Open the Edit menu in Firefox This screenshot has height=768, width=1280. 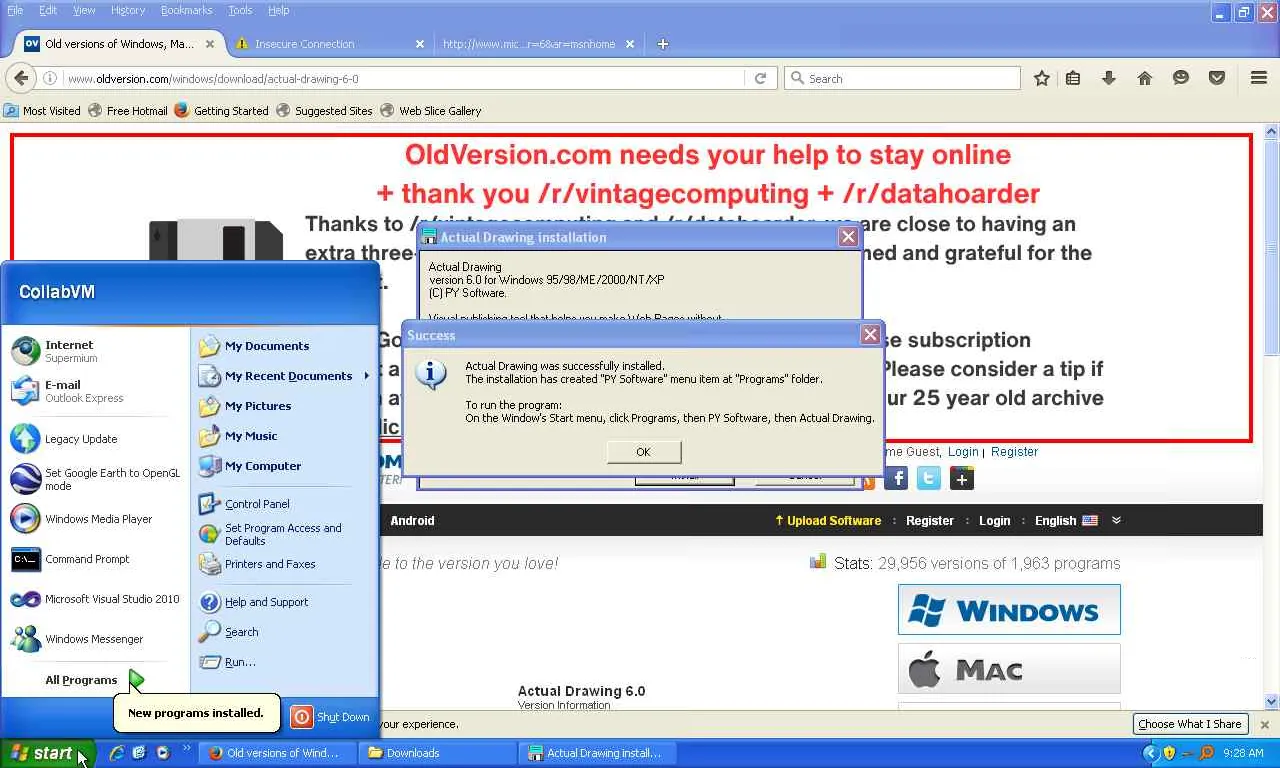pos(48,10)
